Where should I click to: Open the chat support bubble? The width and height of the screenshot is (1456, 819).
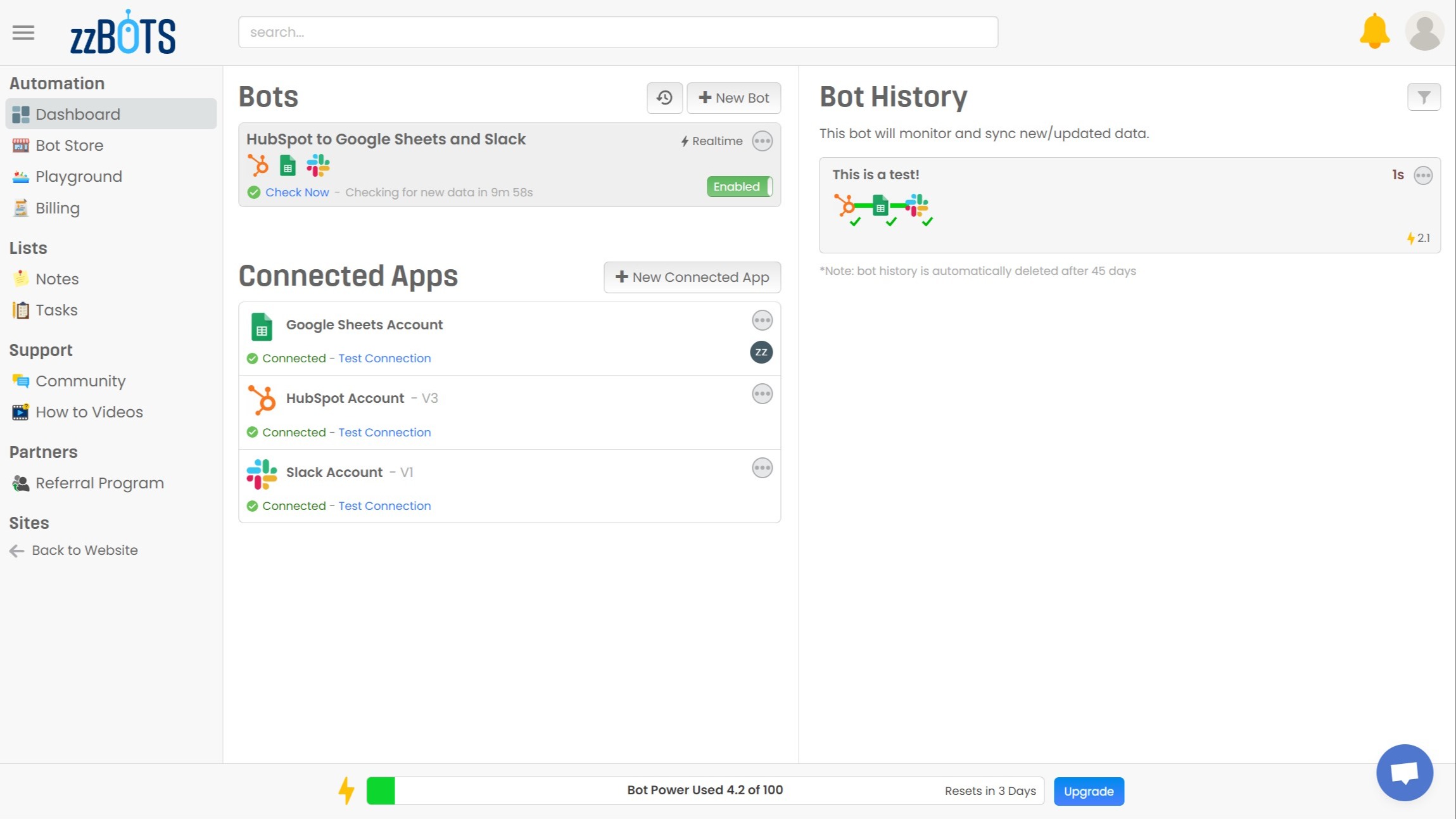tap(1404, 772)
